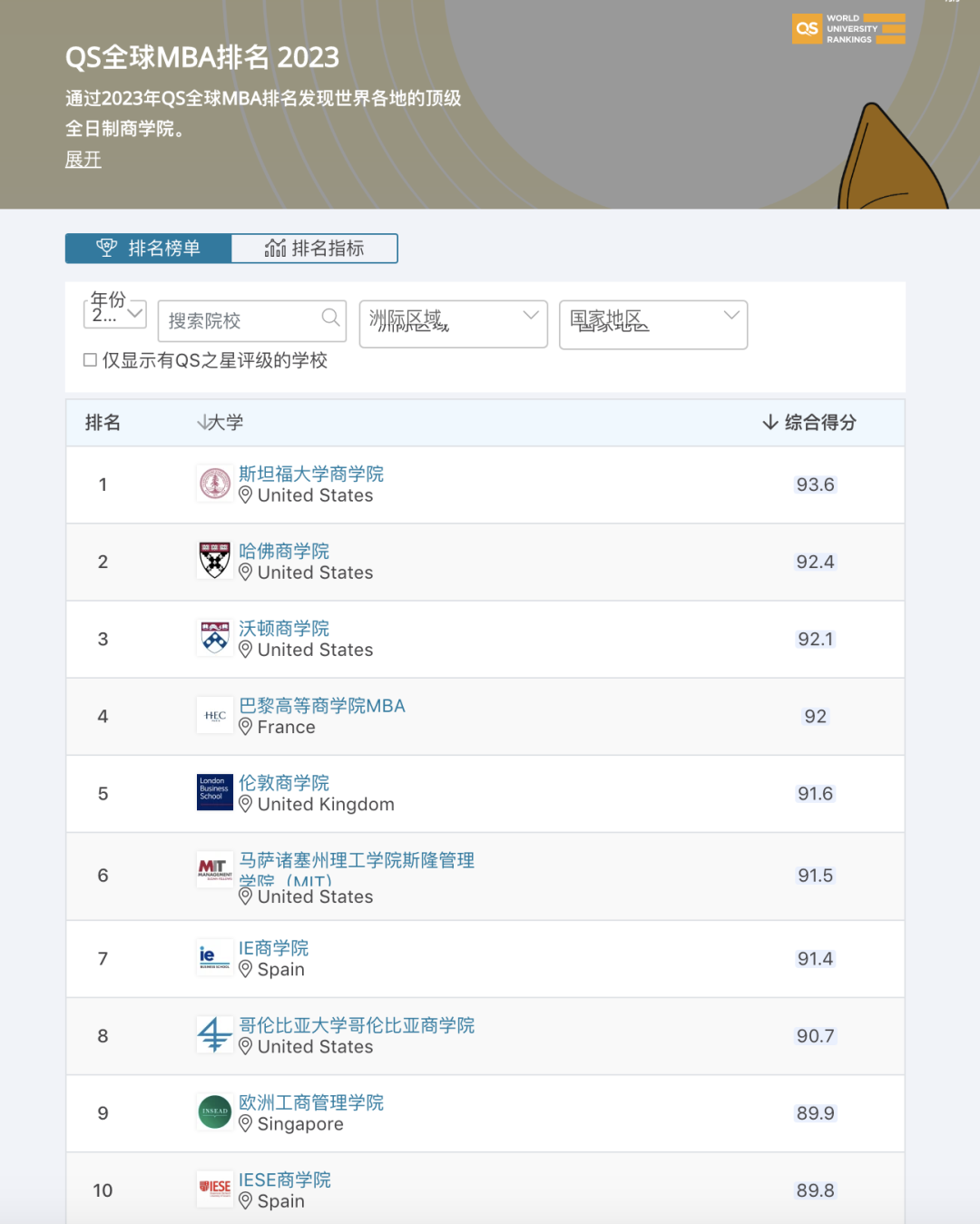Click into the 搜索院校 search field
980x1224 pixels.
click(240, 321)
